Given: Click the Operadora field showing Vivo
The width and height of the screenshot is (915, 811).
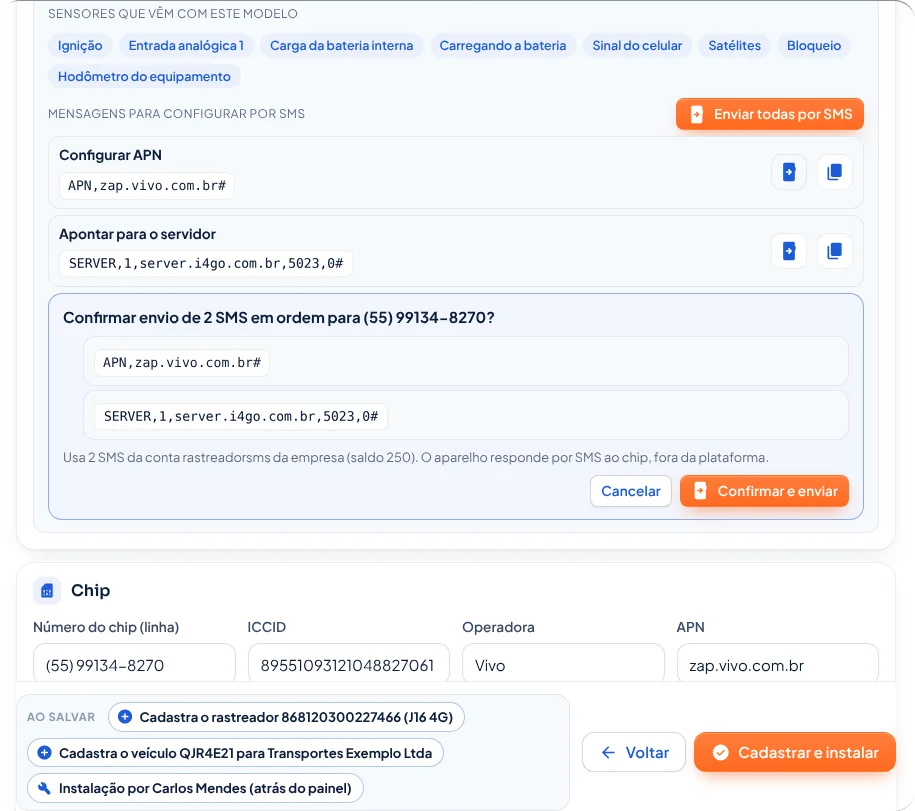Looking at the screenshot, I should (563, 665).
